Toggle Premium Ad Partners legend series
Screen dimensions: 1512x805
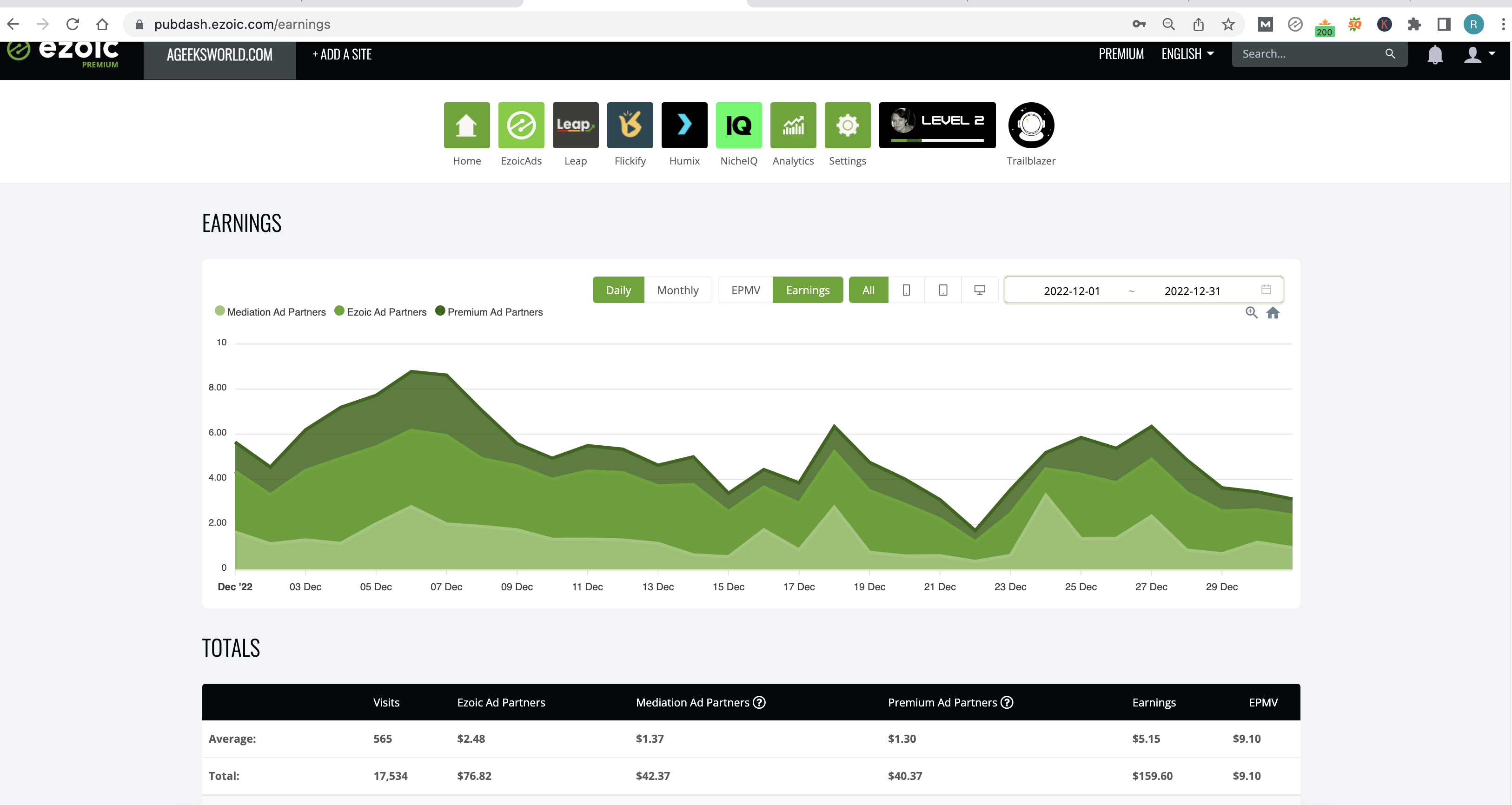[489, 311]
